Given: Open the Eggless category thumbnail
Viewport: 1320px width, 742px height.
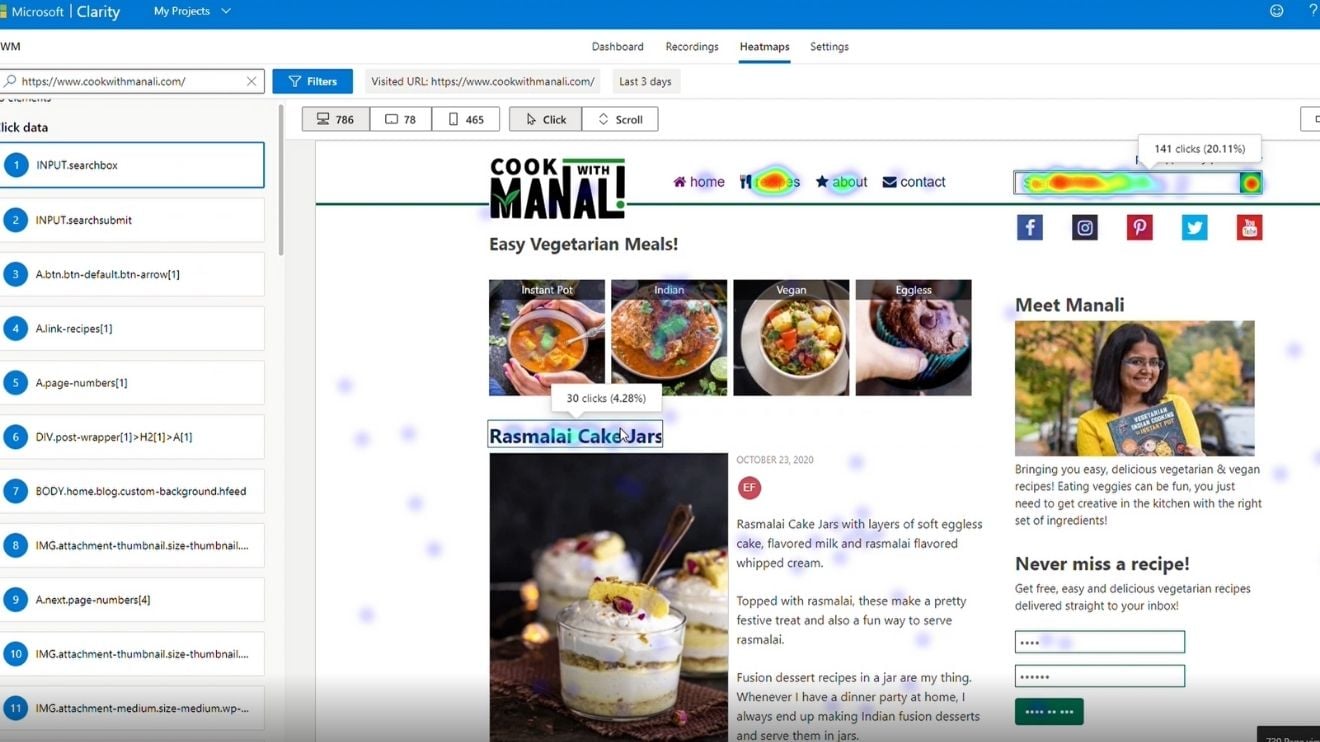Looking at the screenshot, I should click(913, 338).
